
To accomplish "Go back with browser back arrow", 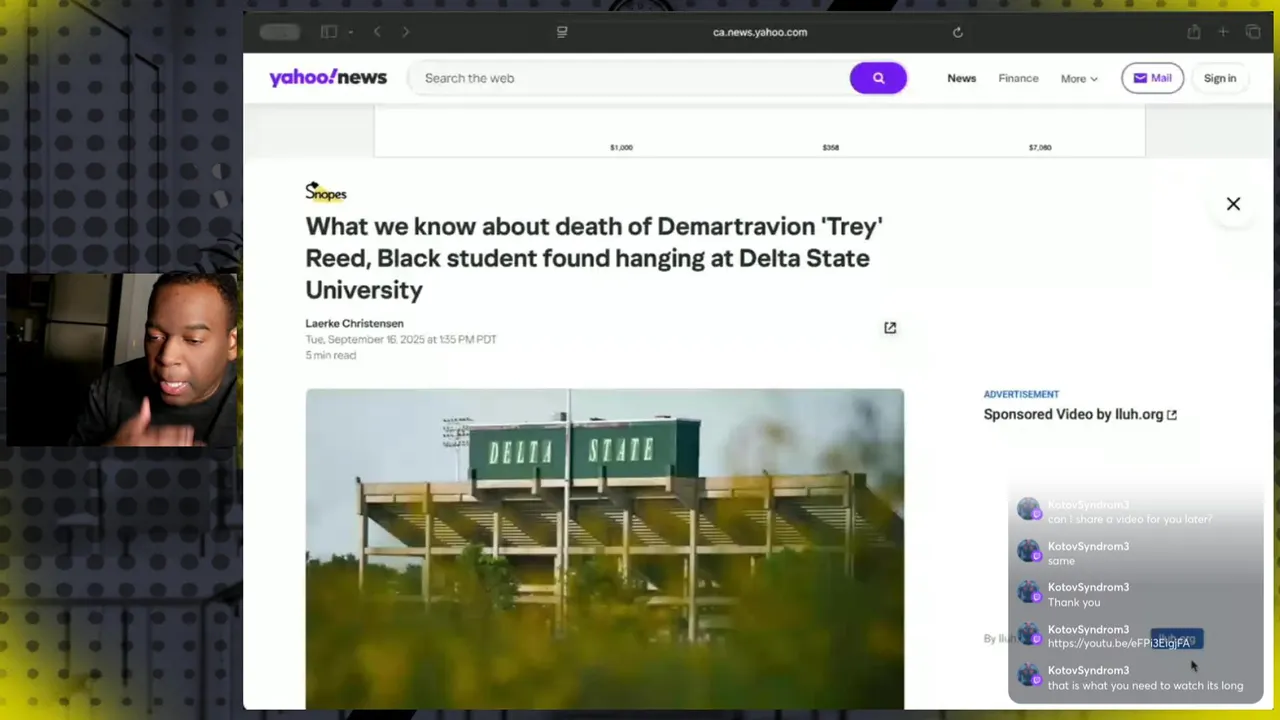I will click(x=377, y=32).
